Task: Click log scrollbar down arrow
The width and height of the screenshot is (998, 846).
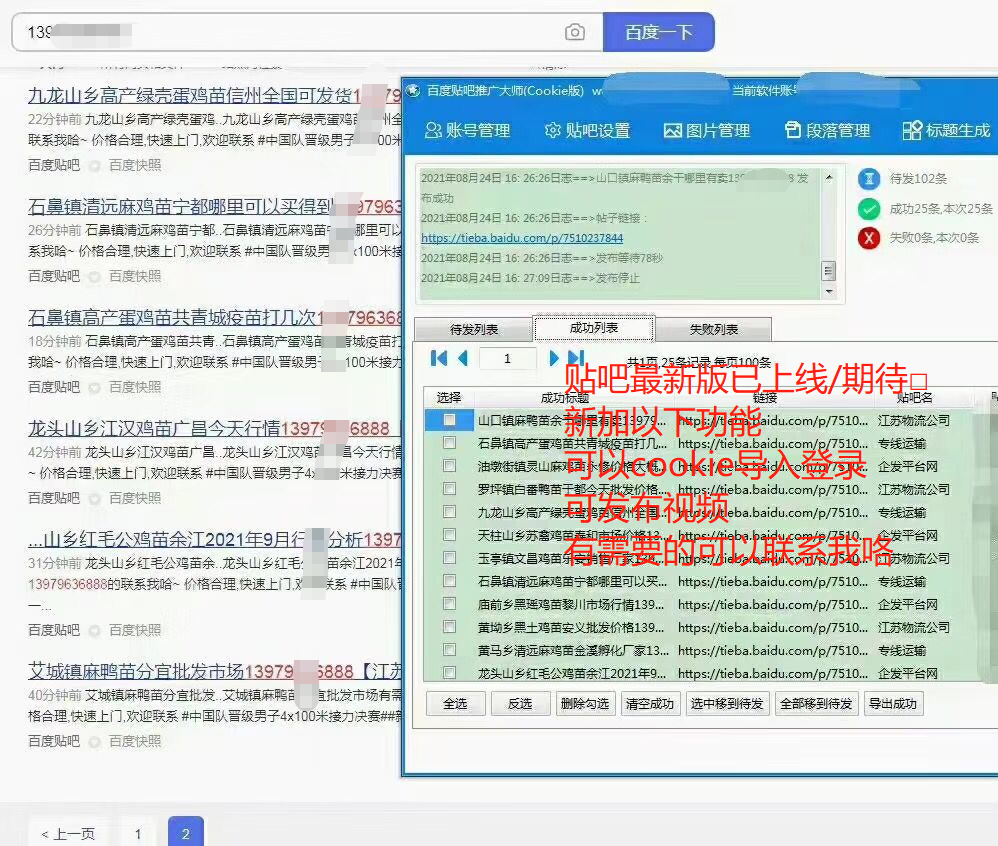Action: coord(829,292)
